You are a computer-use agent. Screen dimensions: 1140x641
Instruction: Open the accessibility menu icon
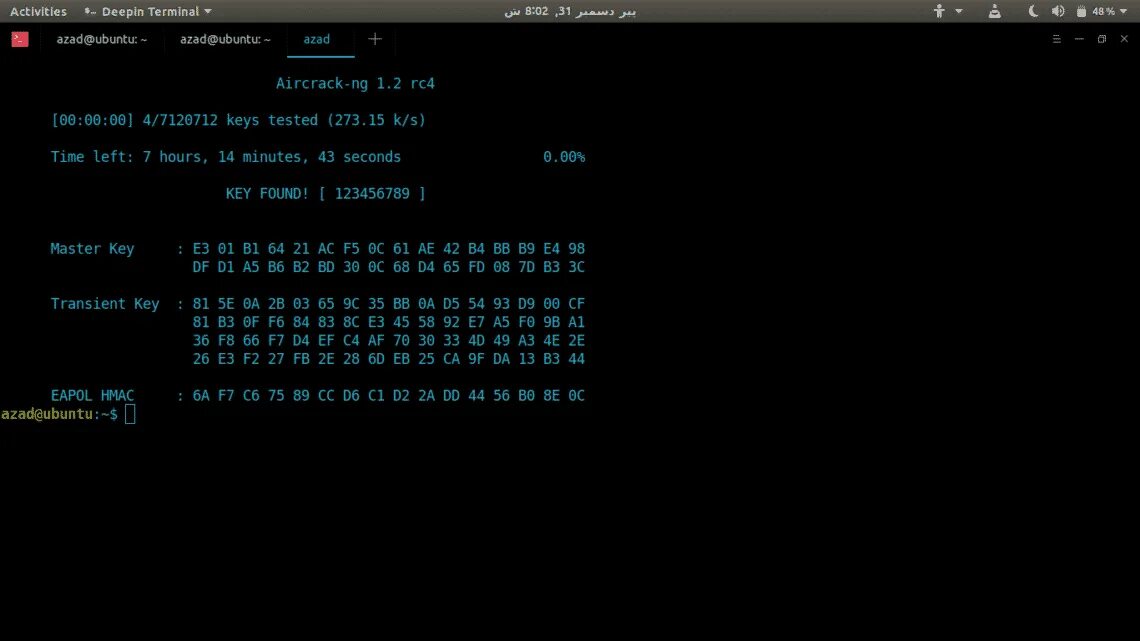coord(939,11)
